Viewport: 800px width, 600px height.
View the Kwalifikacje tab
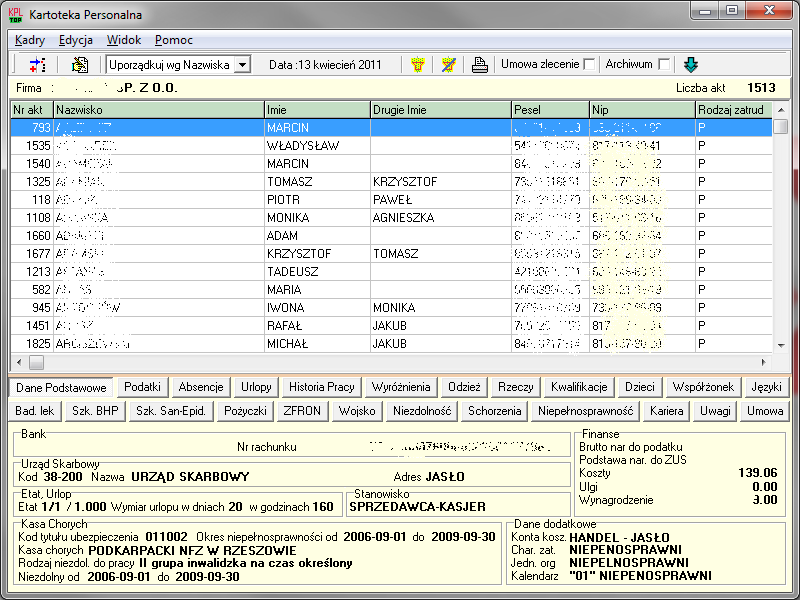[579, 387]
